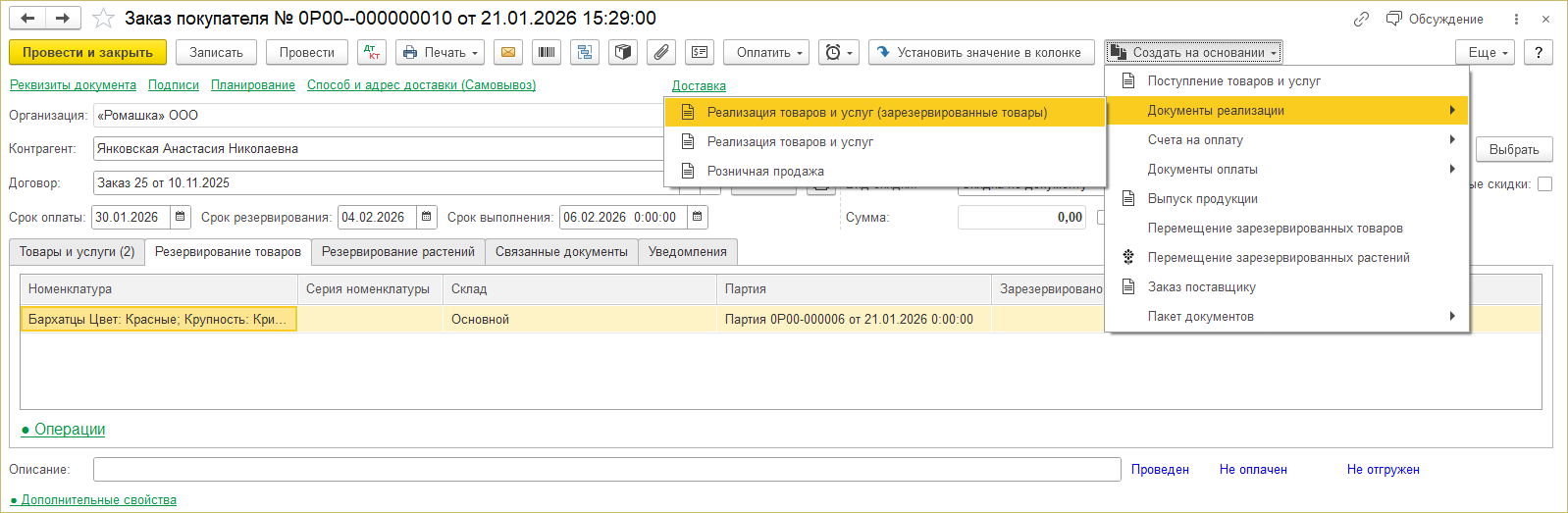Add document to favorites with star icon

pos(103,19)
